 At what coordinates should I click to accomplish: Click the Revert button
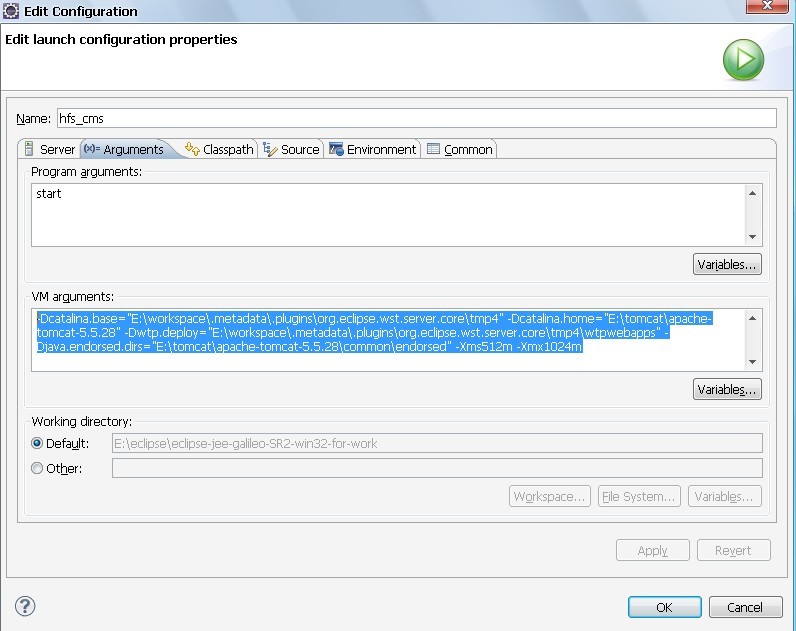tap(734, 550)
